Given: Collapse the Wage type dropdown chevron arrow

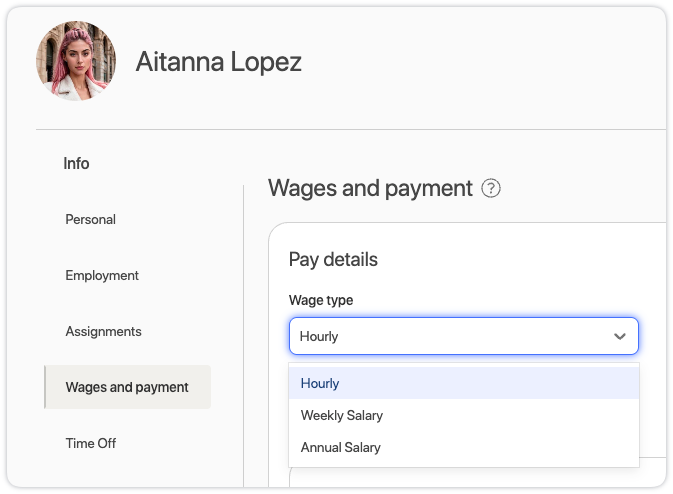Looking at the screenshot, I should coord(619,337).
